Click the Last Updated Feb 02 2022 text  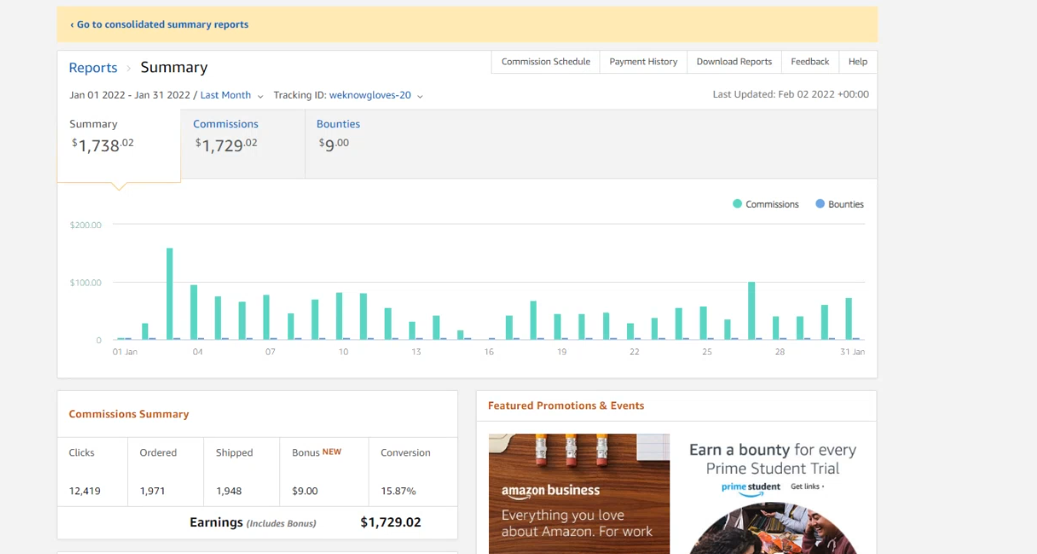pos(791,95)
